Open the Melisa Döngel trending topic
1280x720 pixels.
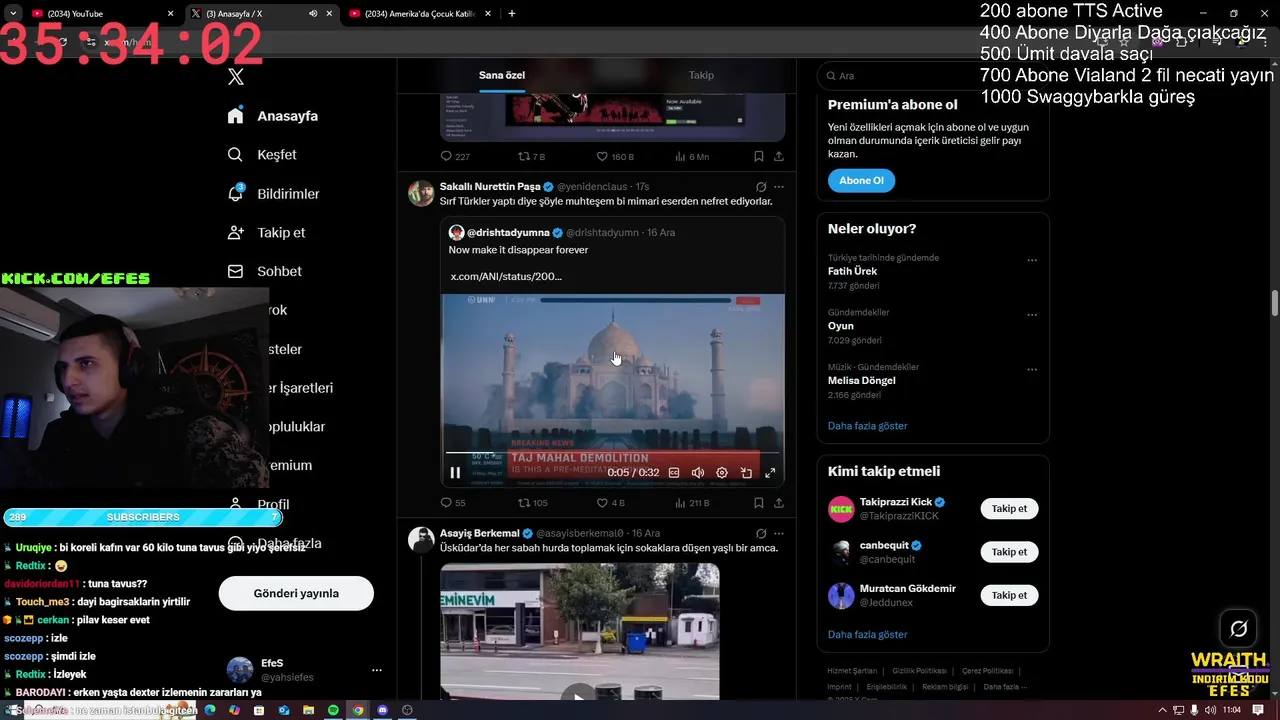861,381
